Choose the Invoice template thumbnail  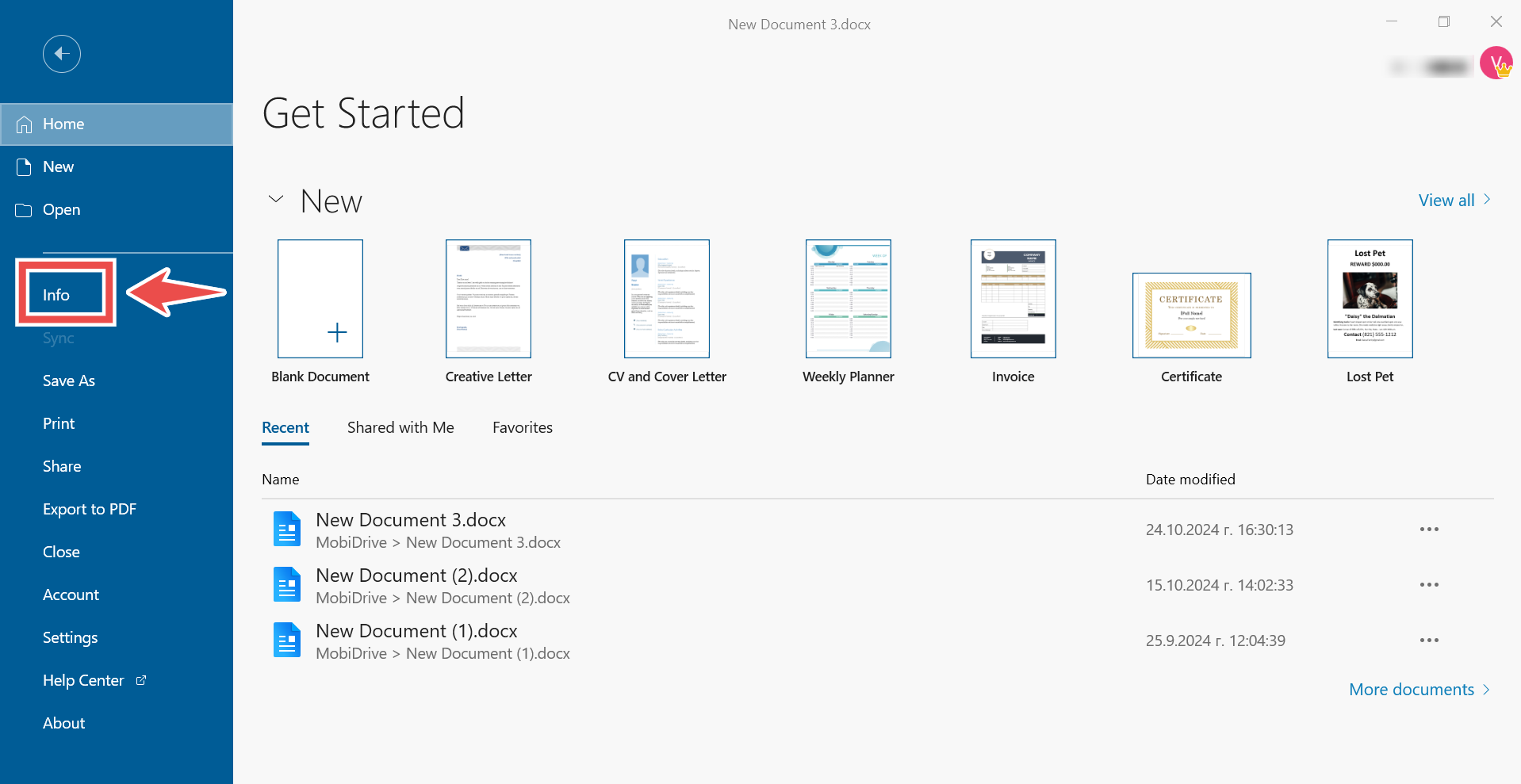click(x=1013, y=299)
